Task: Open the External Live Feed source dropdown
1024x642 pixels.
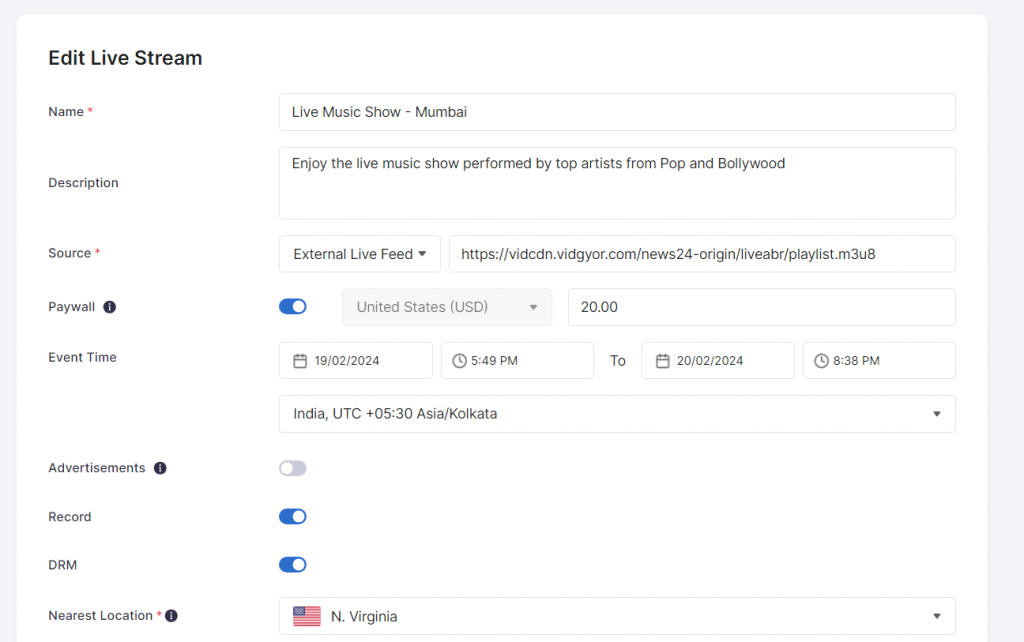Action: click(359, 254)
